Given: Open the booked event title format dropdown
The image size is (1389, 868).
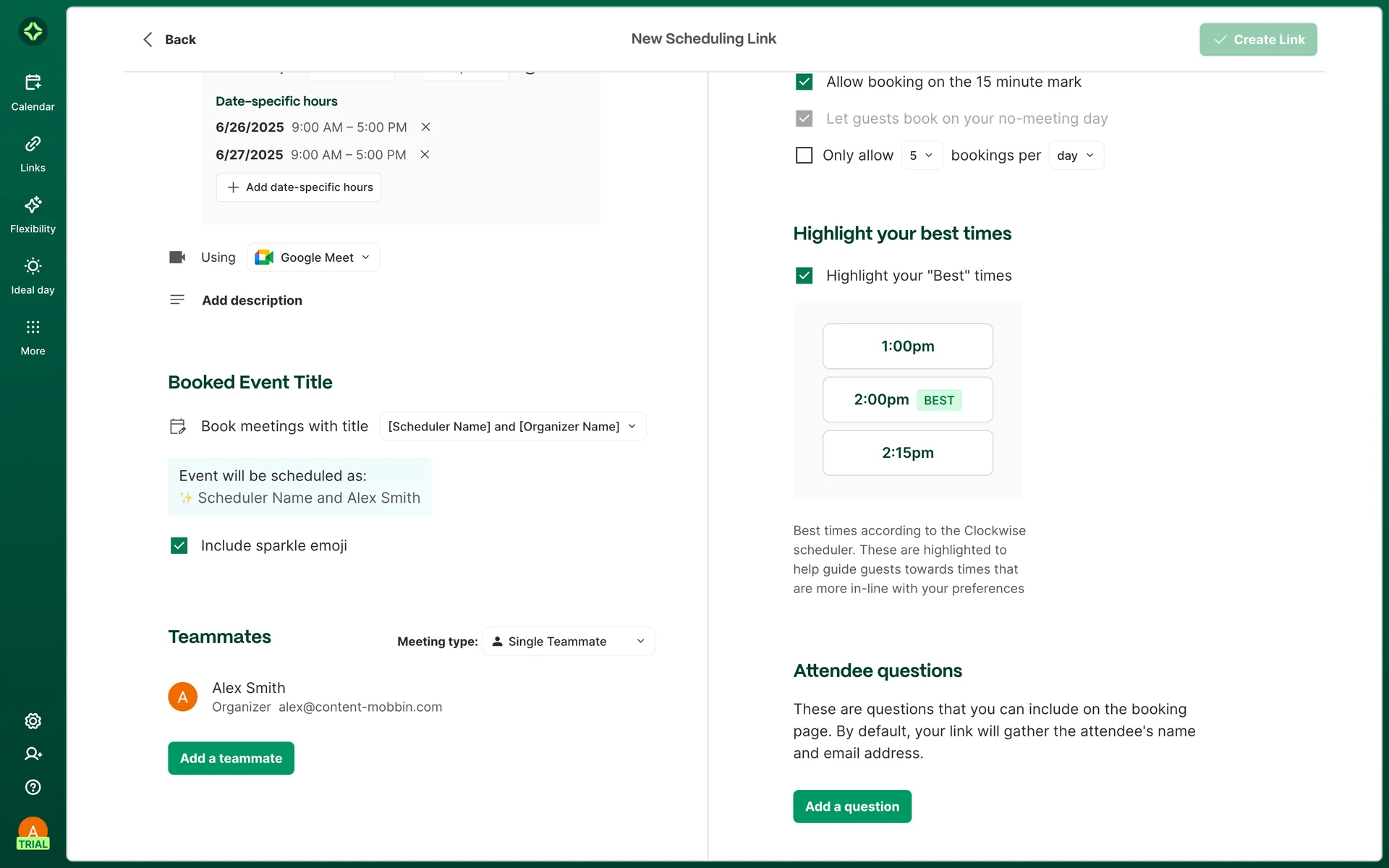Looking at the screenshot, I should click(x=512, y=427).
